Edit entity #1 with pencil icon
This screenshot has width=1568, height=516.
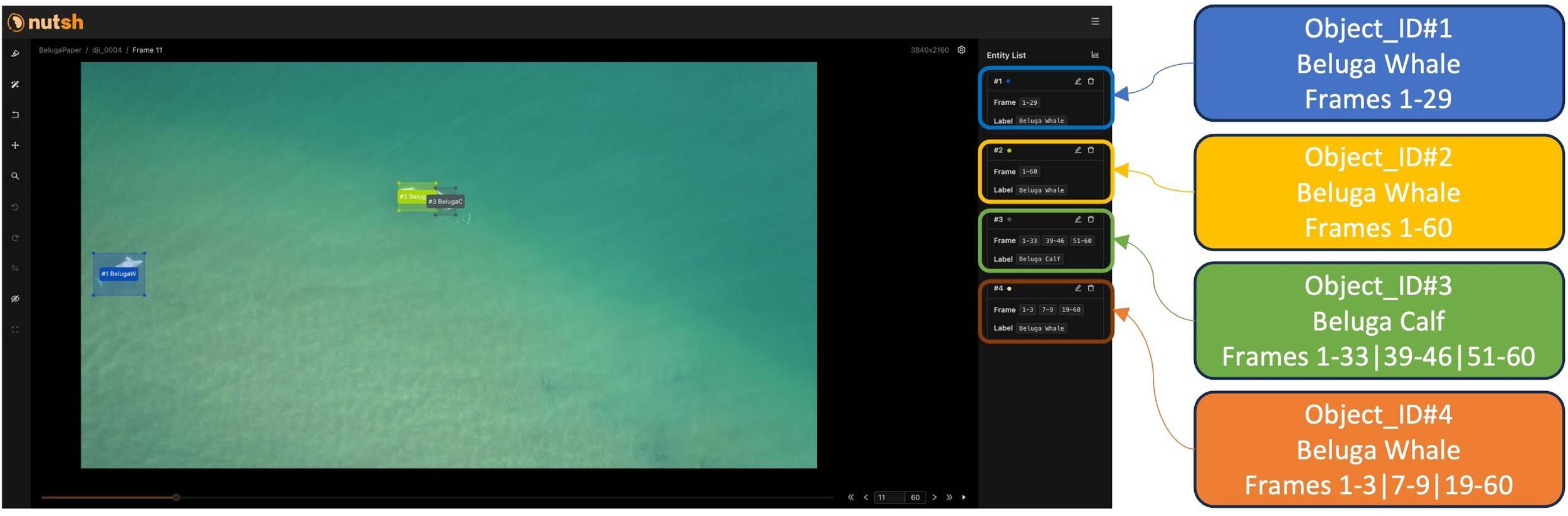1078,82
